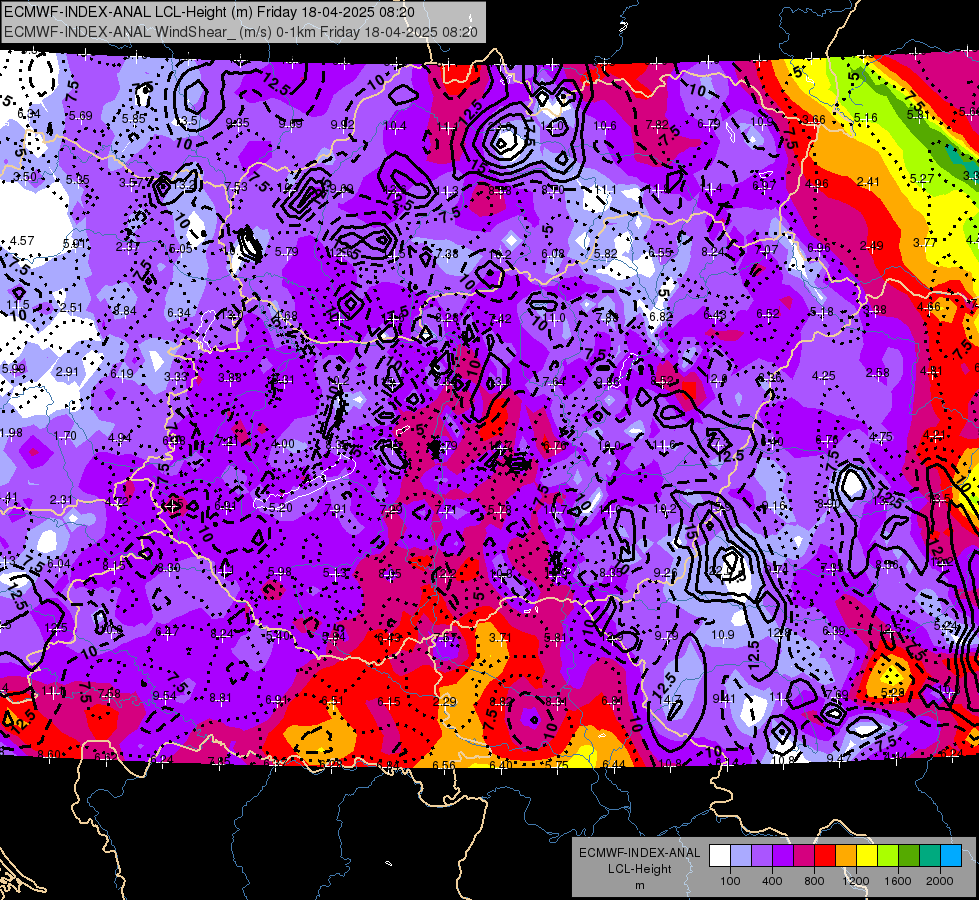Click the 2.91 wind shear value

click(67, 372)
